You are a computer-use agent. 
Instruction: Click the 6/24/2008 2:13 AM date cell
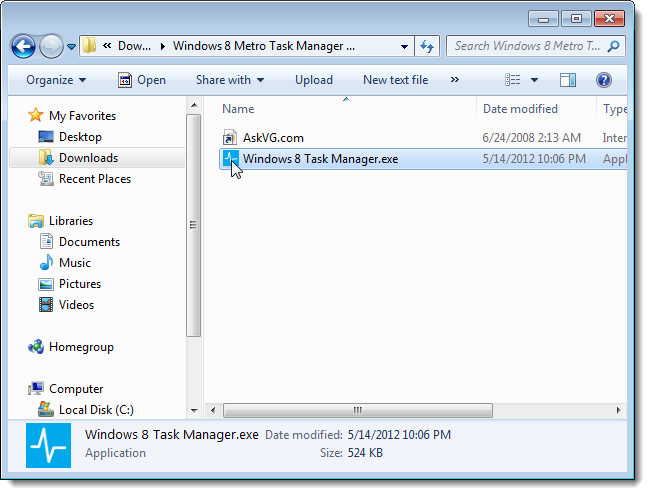531,138
